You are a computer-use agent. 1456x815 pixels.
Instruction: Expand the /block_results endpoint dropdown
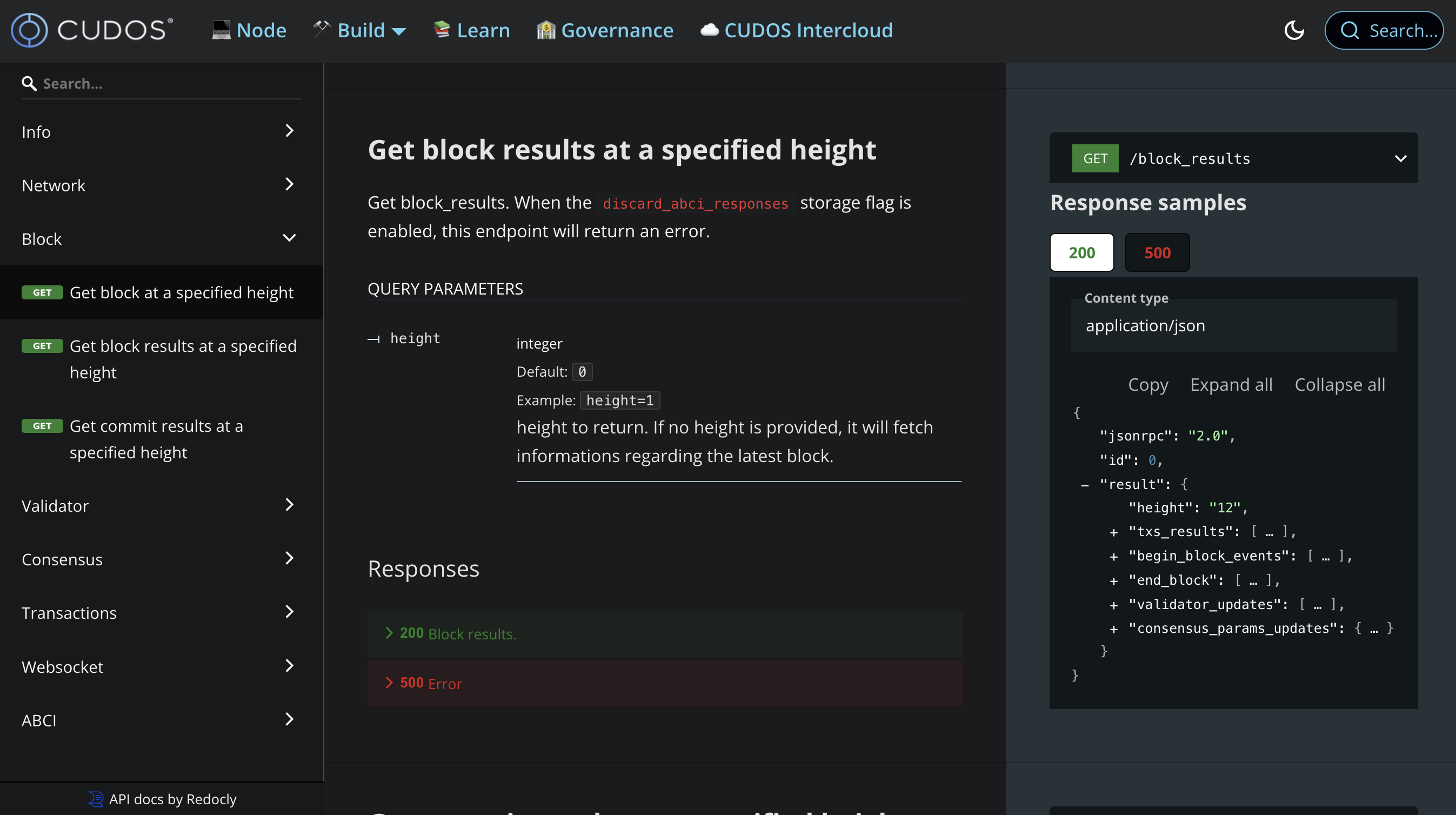click(1400, 159)
